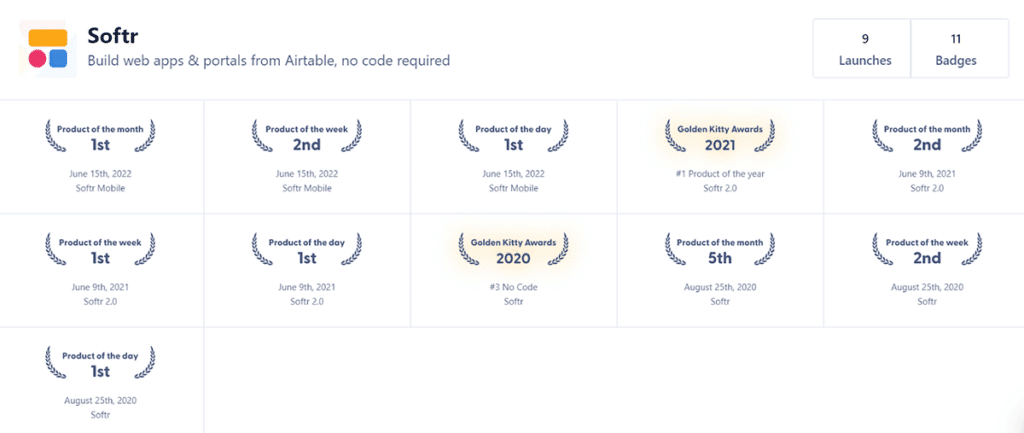Select June 2021 Product of the day 1st badge
The width and height of the screenshot is (1024, 433).
click(307, 249)
